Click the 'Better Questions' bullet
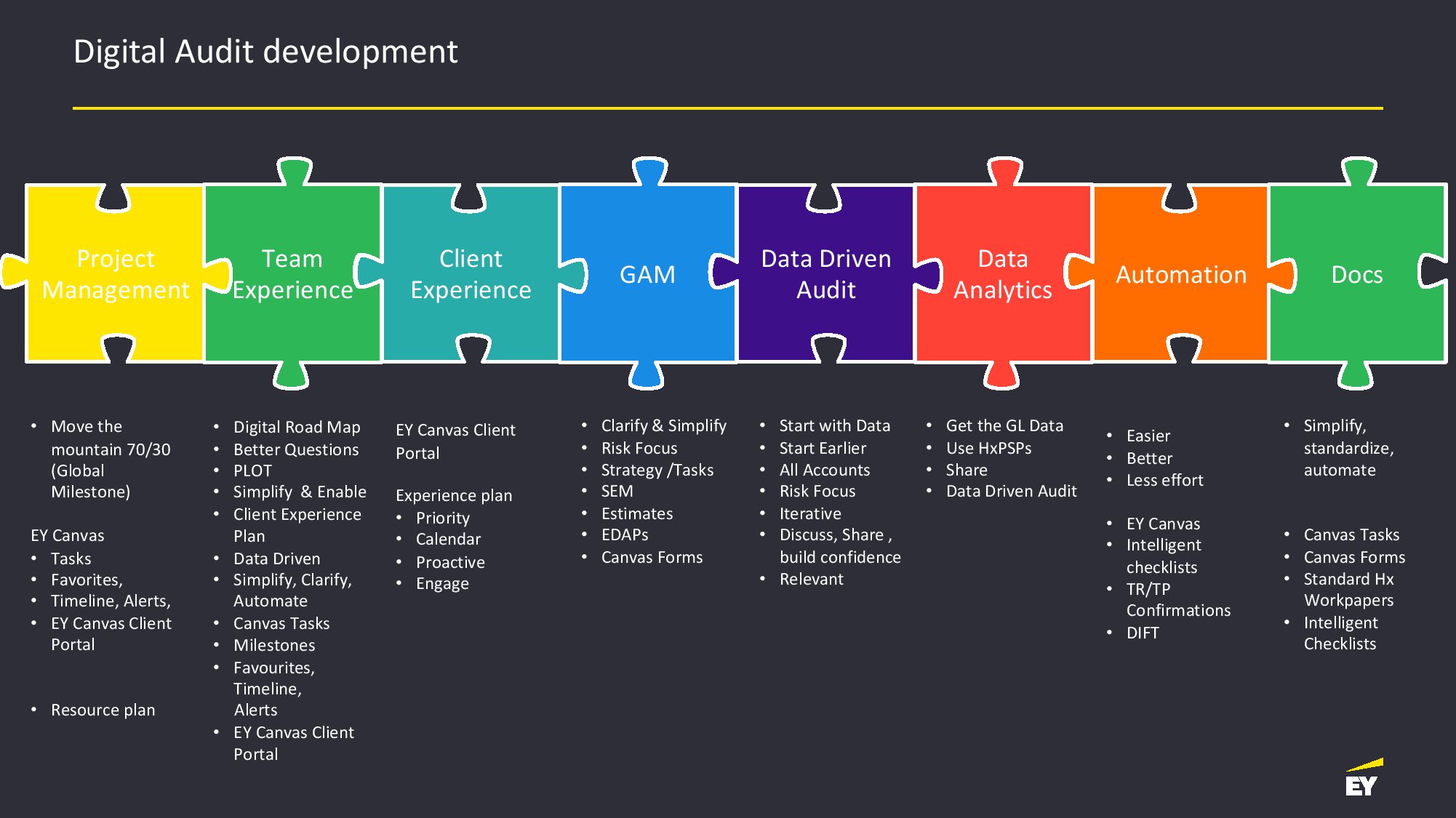 coord(296,449)
